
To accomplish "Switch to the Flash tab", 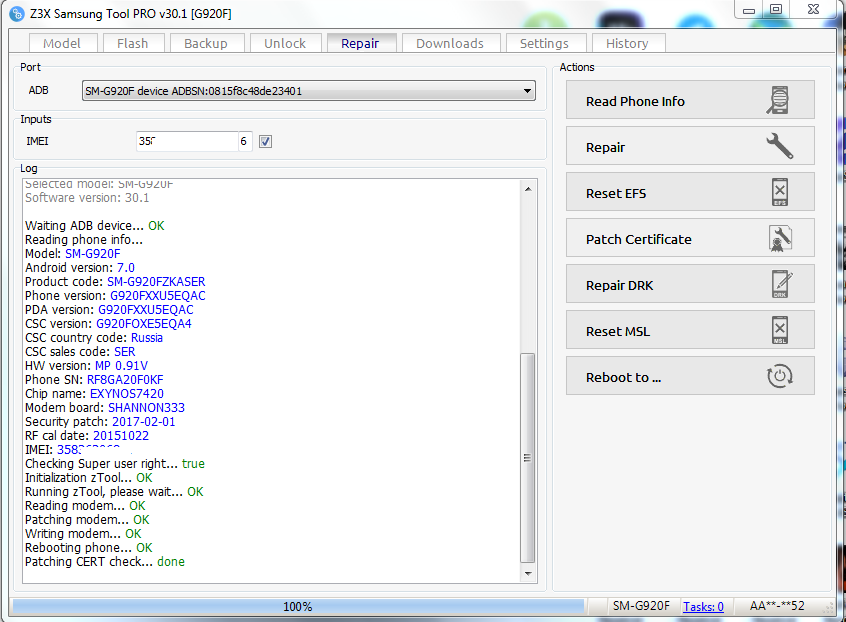I will [132, 43].
